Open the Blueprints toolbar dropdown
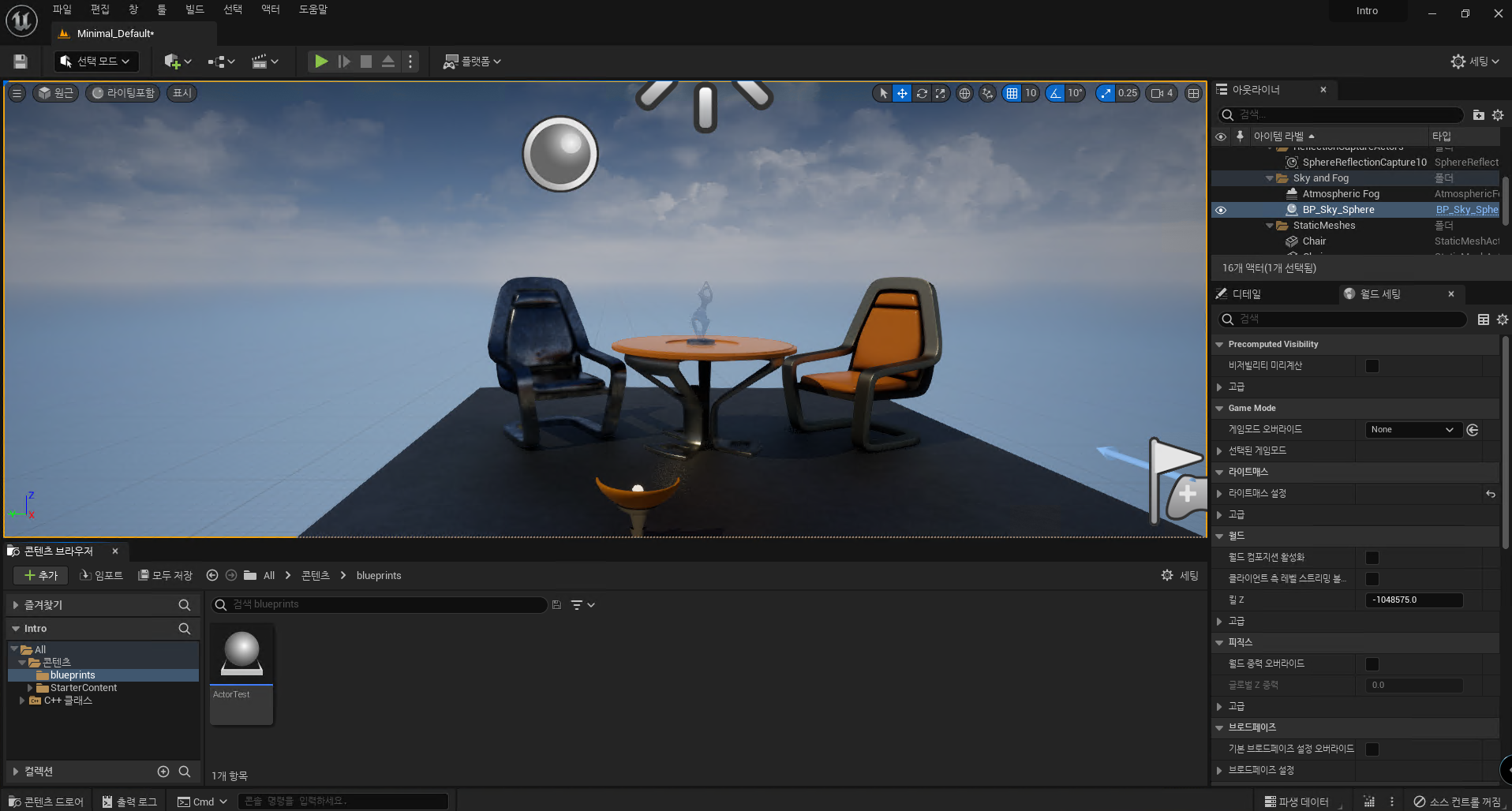Screen dimensions: 1512x811 coord(222,62)
